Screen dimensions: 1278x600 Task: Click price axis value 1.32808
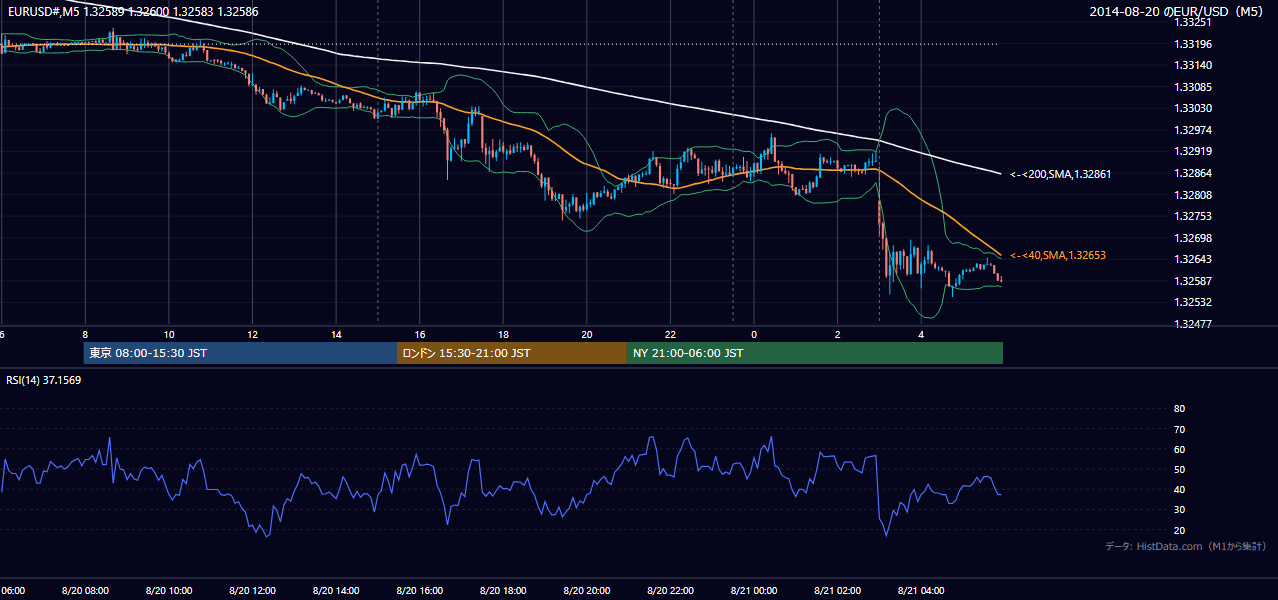coord(1192,195)
